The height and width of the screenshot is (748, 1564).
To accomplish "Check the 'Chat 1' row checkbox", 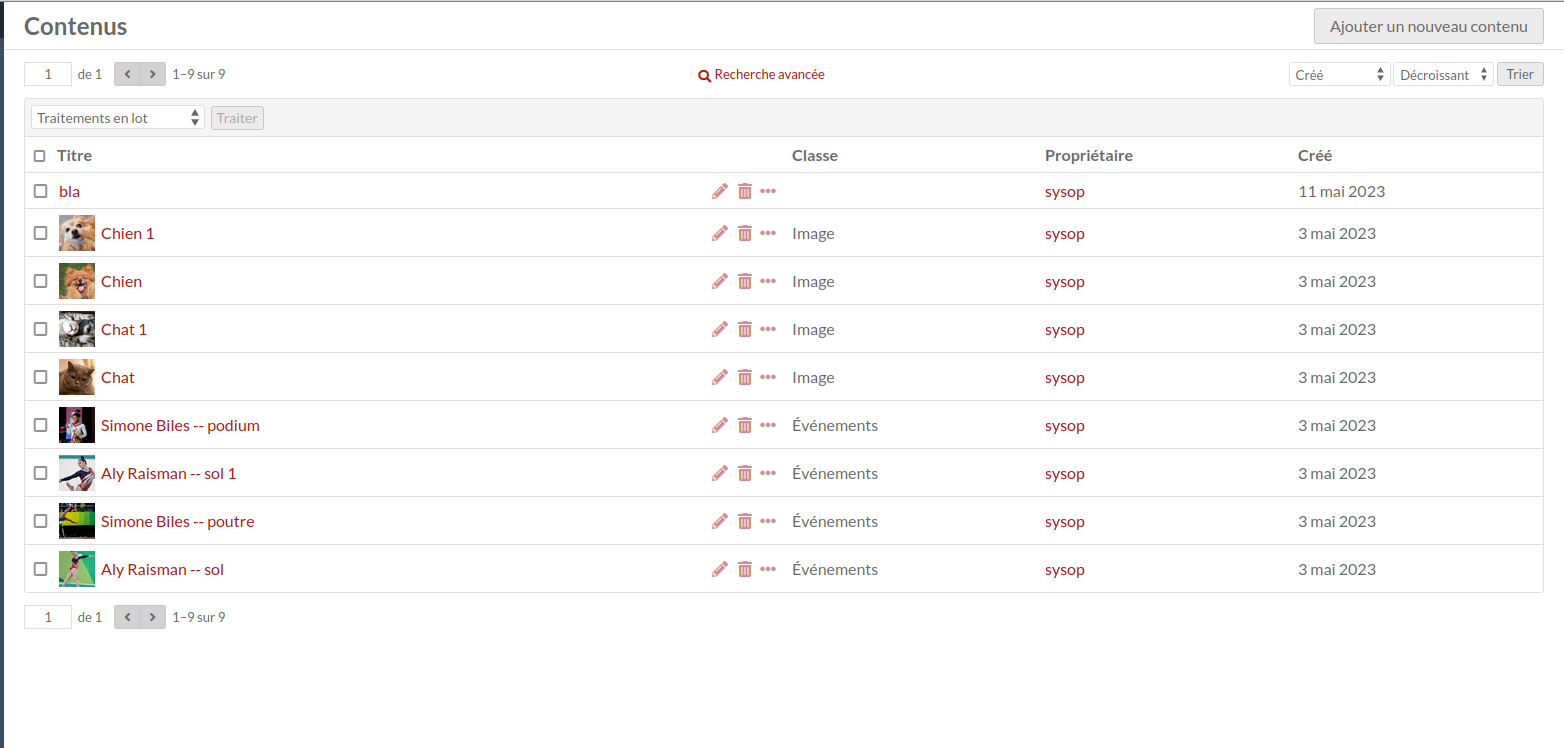I will (41, 329).
